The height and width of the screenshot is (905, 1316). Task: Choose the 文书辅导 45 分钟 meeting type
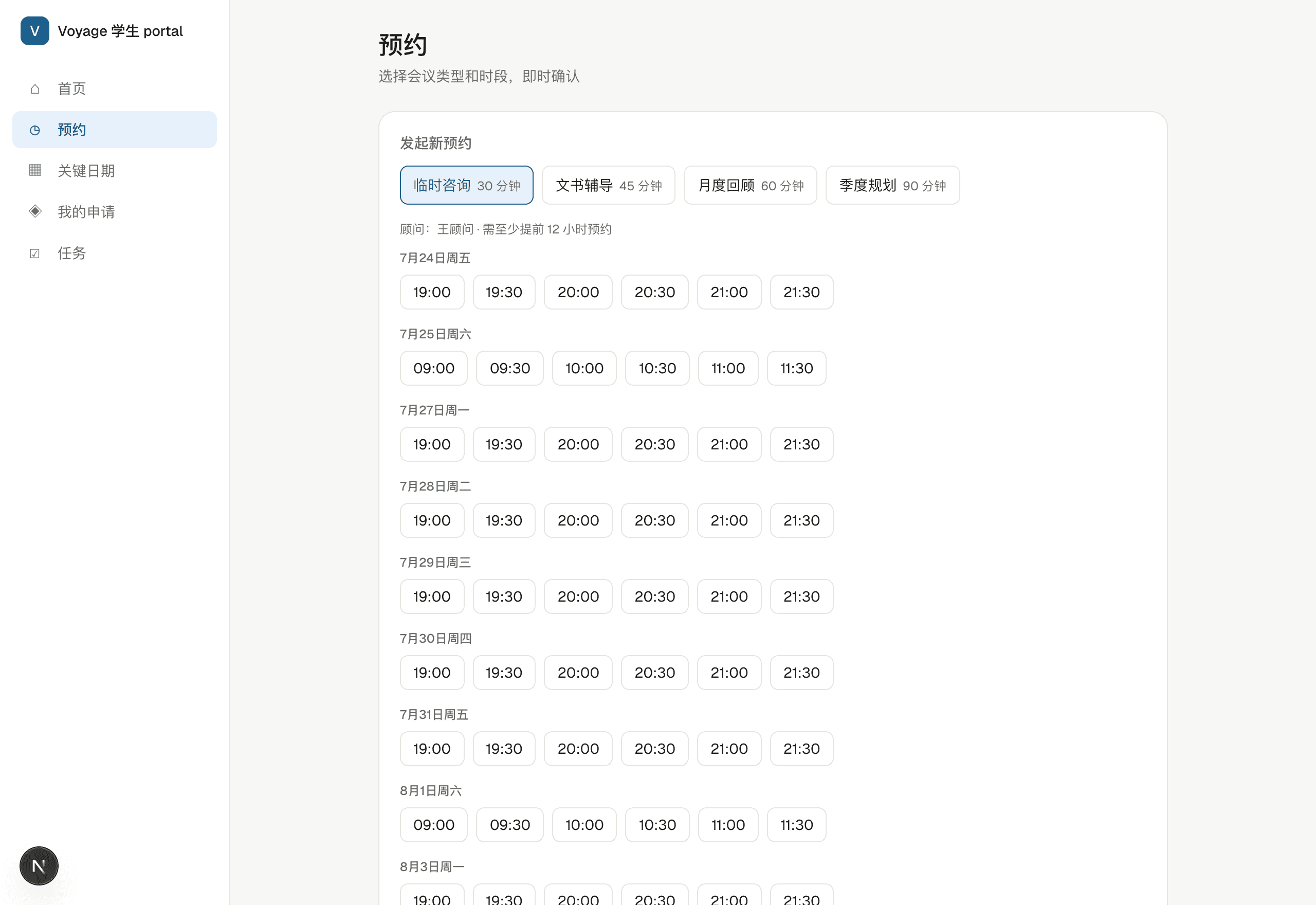(608, 185)
